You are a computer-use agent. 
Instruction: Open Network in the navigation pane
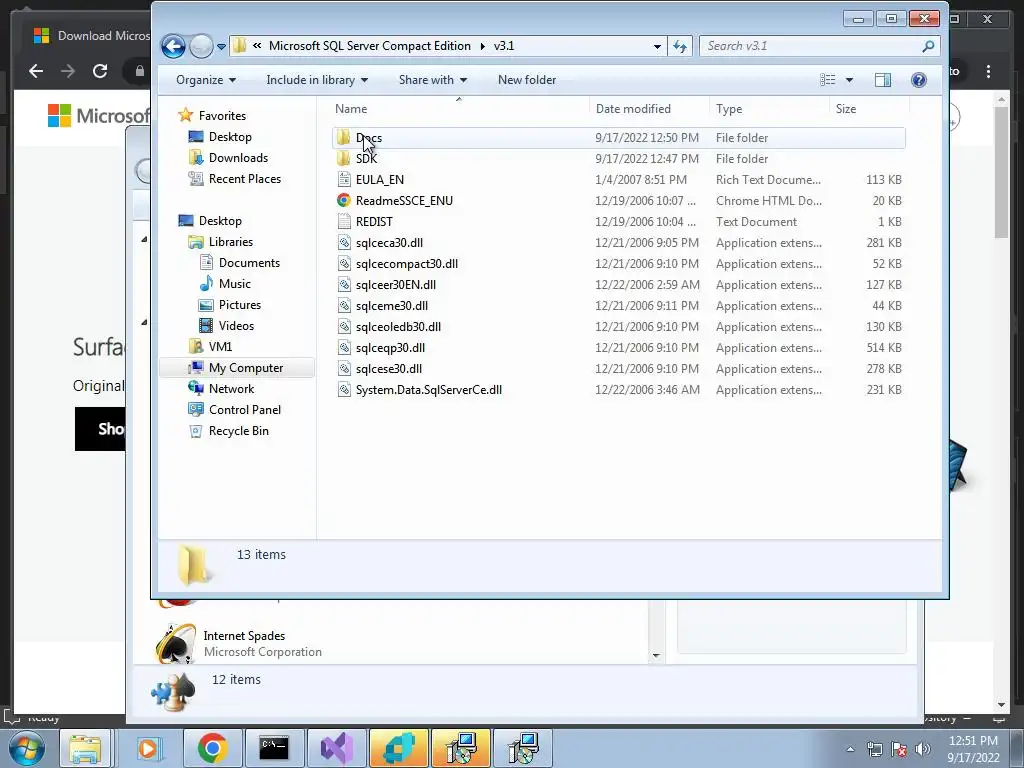tap(231, 389)
